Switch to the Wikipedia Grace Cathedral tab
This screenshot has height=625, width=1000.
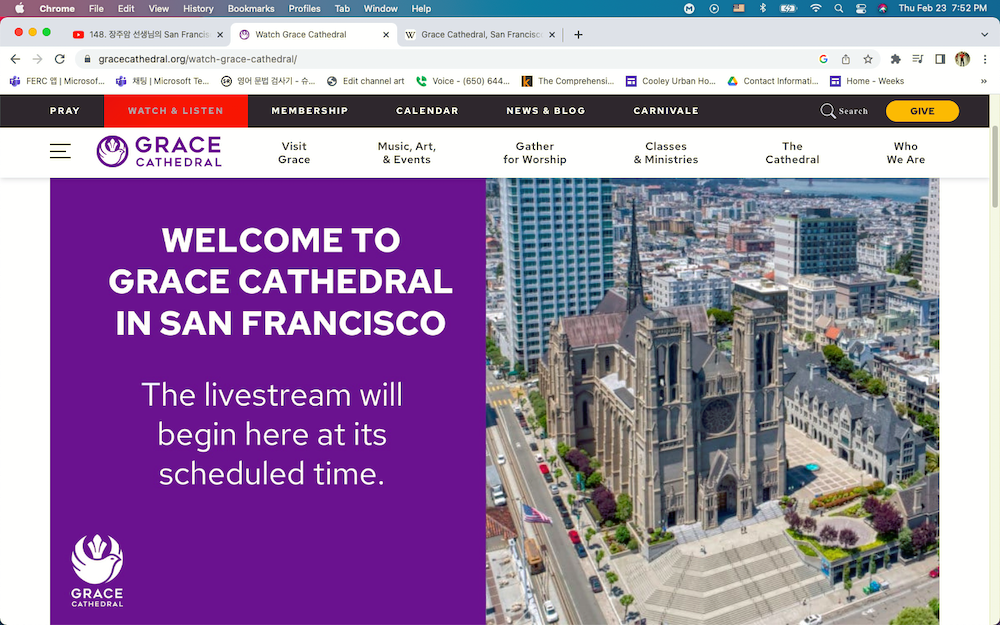point(480,35)
